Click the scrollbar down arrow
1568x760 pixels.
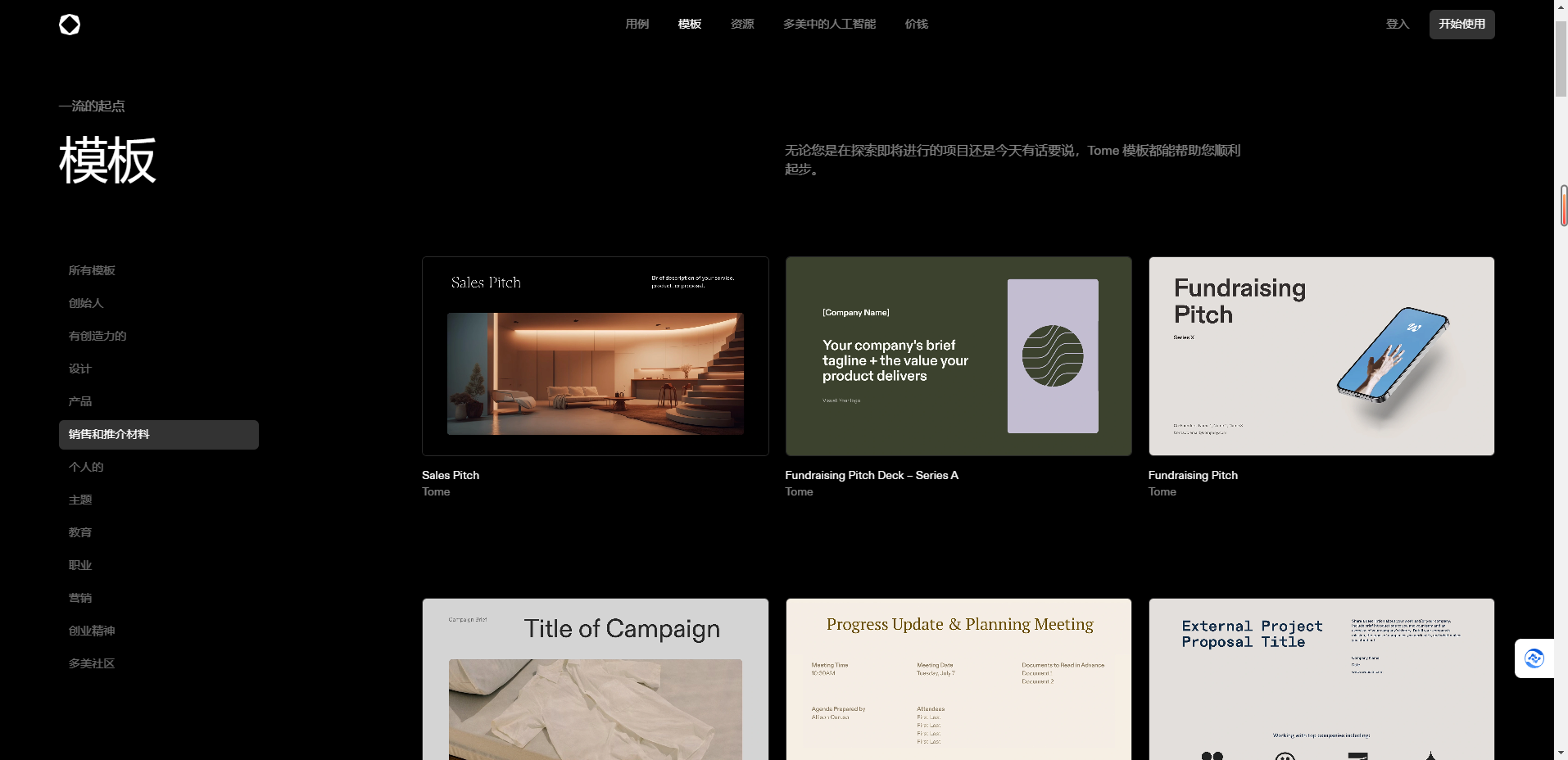click(x=1561, y=753)
